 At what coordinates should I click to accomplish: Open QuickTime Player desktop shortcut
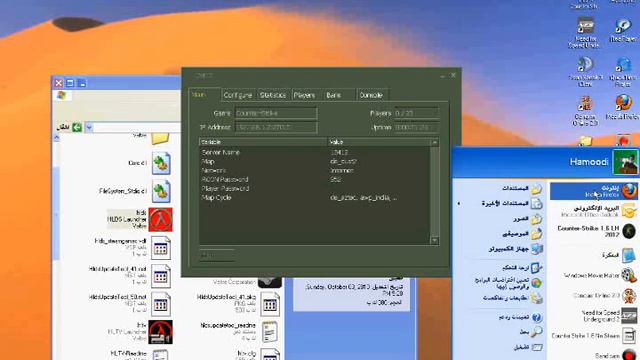[x=623, y=71]
